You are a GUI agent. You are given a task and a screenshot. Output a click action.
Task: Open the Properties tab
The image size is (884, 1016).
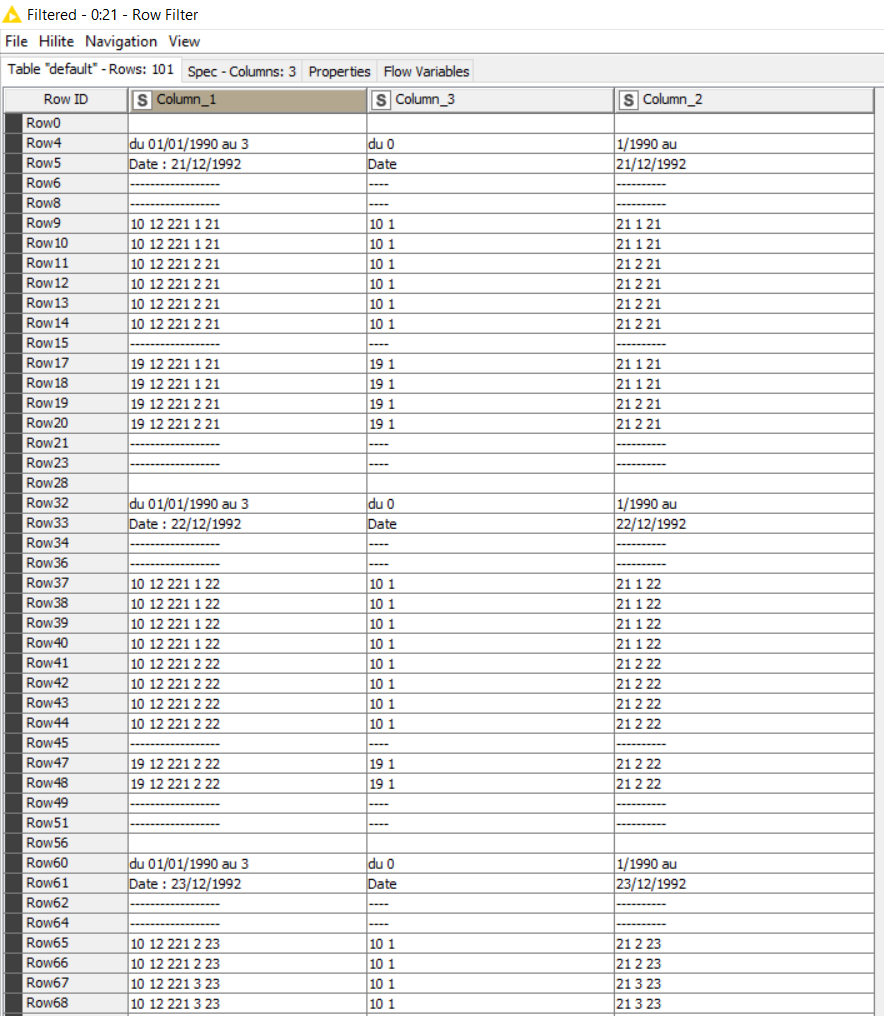click(339, 71)
